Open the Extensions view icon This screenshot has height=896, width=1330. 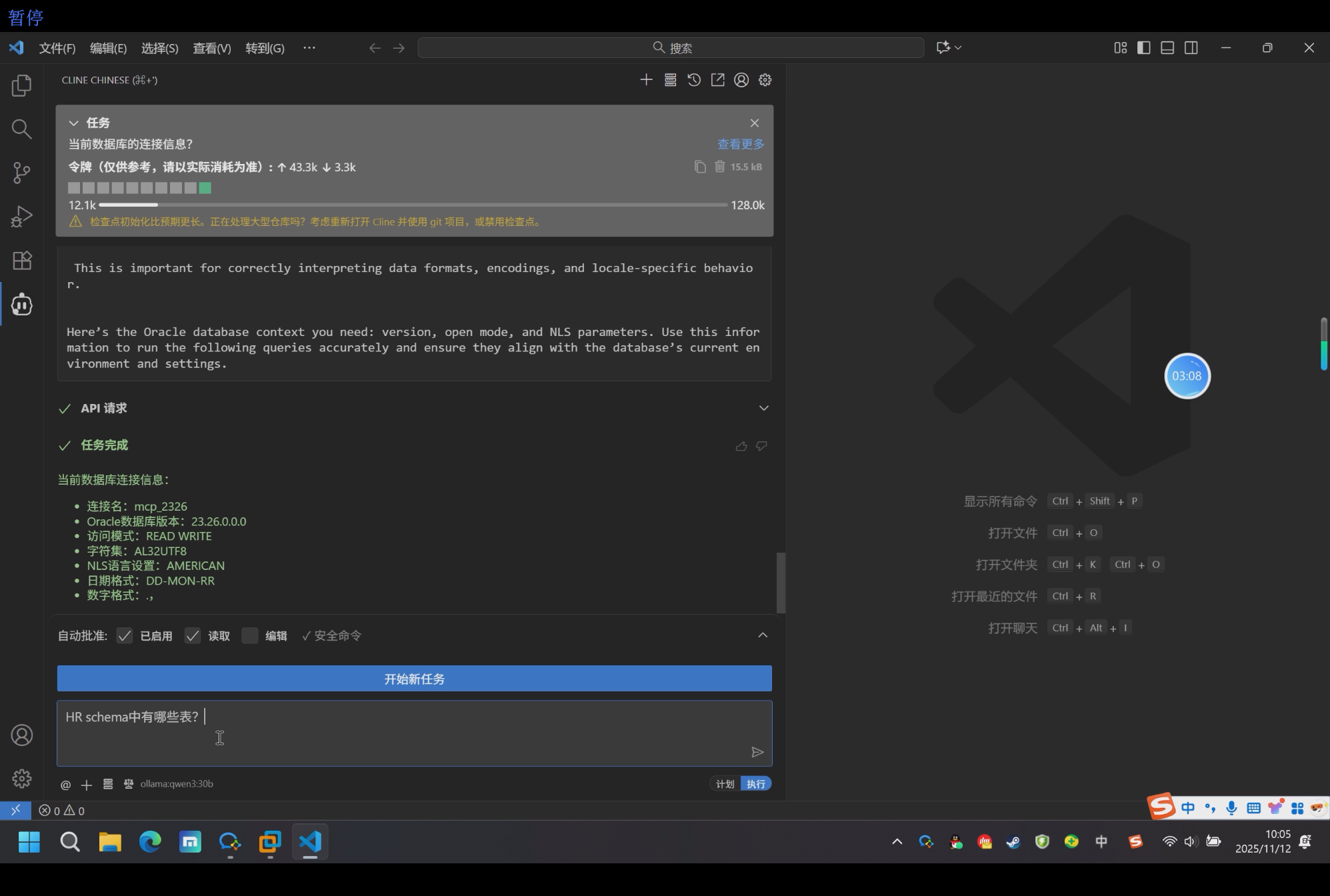21,261
